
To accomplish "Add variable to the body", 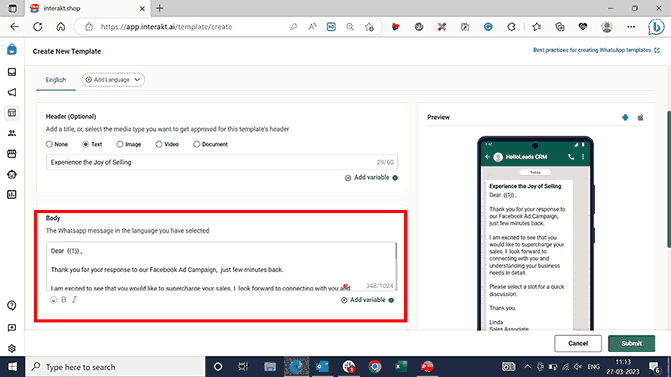I will coord(367,300).
